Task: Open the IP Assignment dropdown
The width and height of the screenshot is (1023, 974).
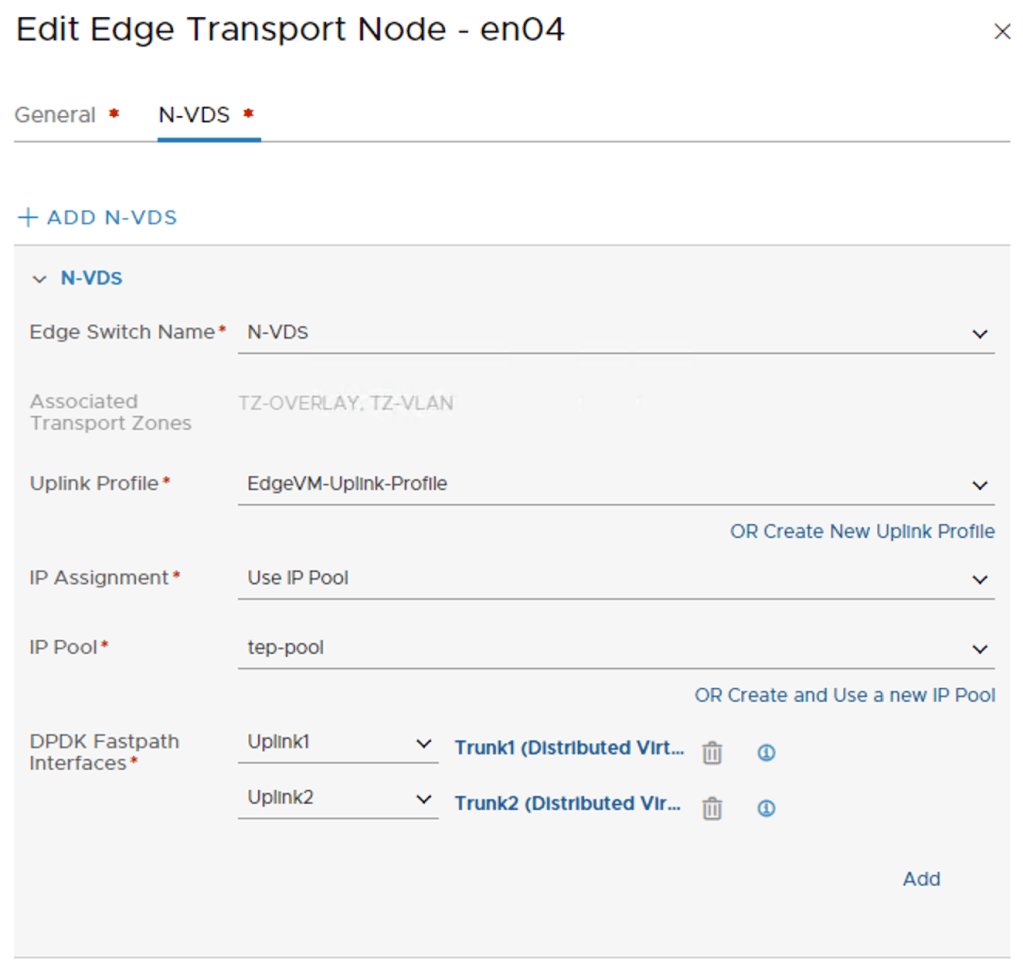Action: click(981, 579)
